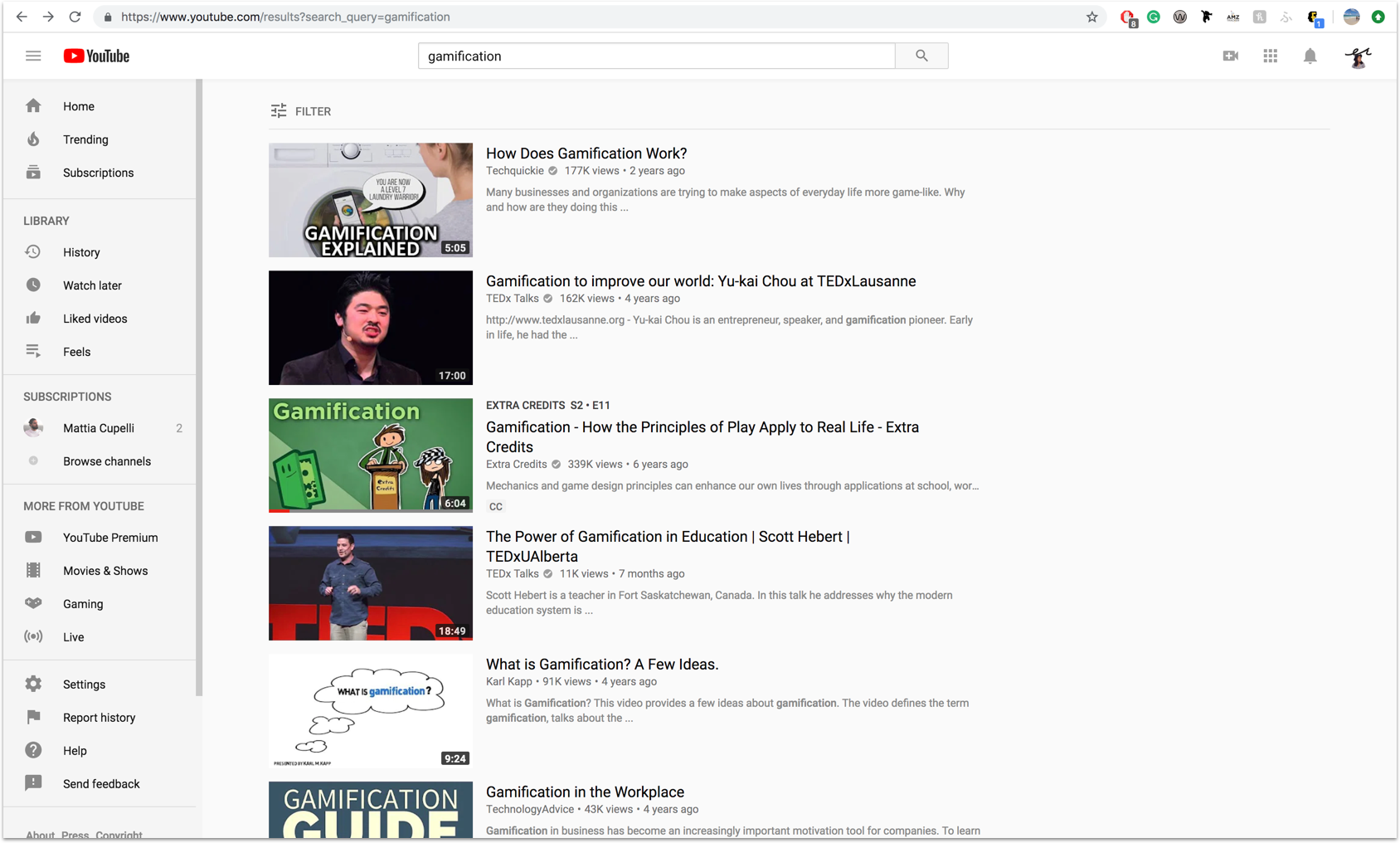The height and width of the screenshot is (843, 1400).
Task: Open the hamburger guide menu icon
Action: point(33,56)
